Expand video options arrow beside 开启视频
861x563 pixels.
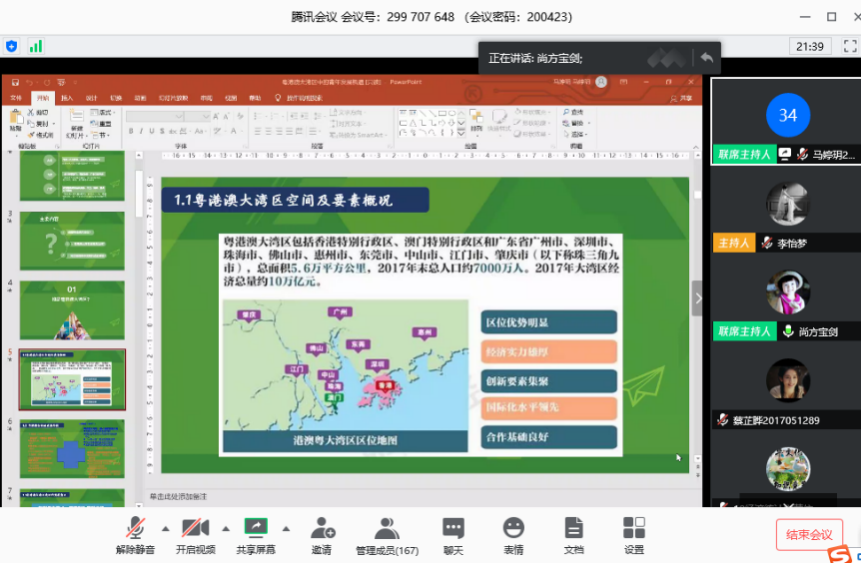click(x=225, y=528)
